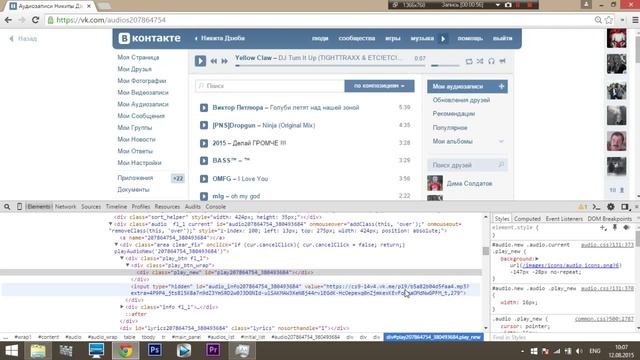Click Приложения +22 counter badge
The height and width of the screenshot is (360, 640).
(x=178, y=178)
